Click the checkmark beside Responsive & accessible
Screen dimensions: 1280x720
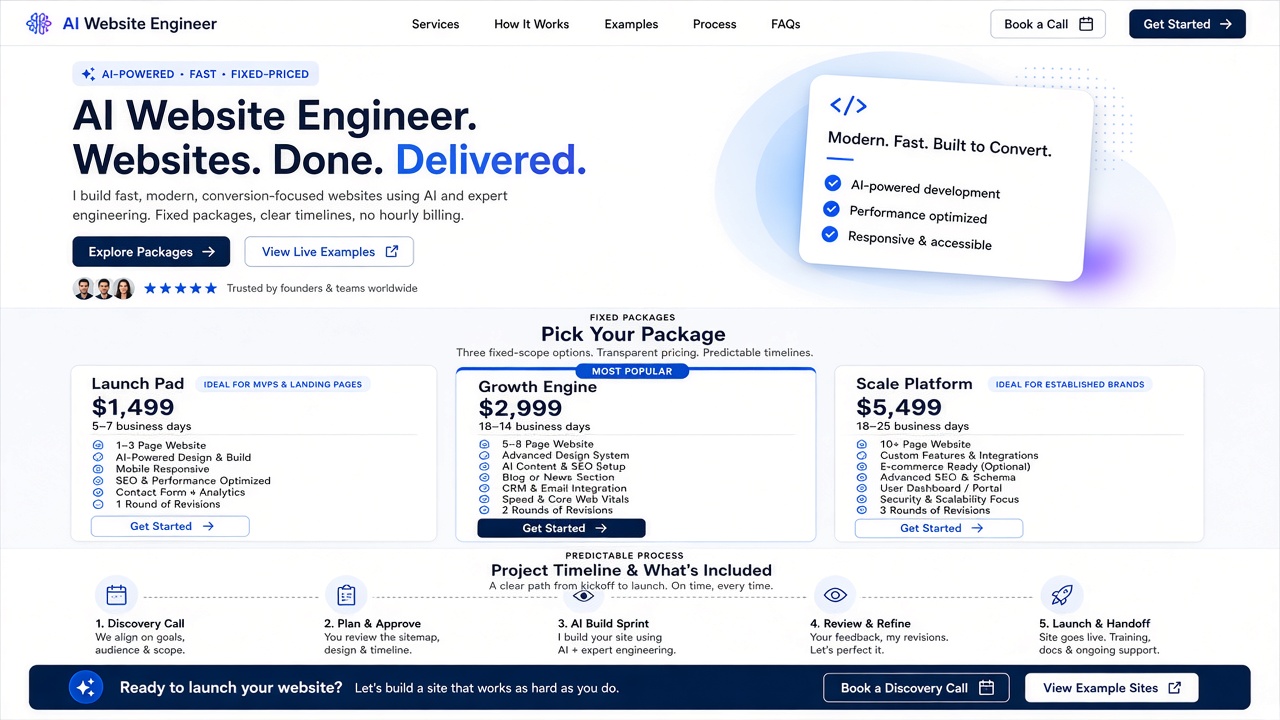[829, 234]
